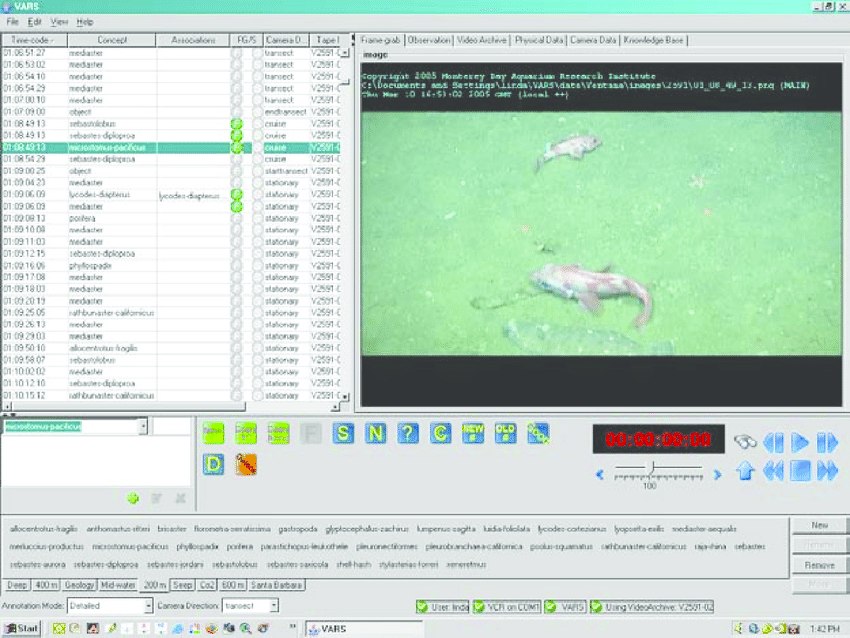Open the Annotation Mode dropdown
The height and width of the screenshot is (638, 850).
tap(148, 605)
